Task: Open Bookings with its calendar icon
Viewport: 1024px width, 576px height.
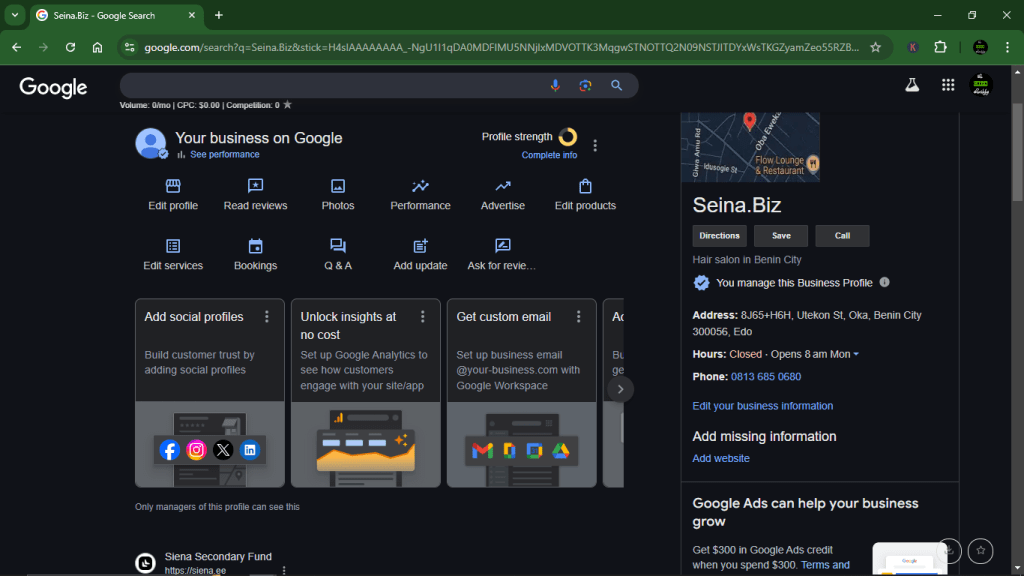Action: pos(255,246)
